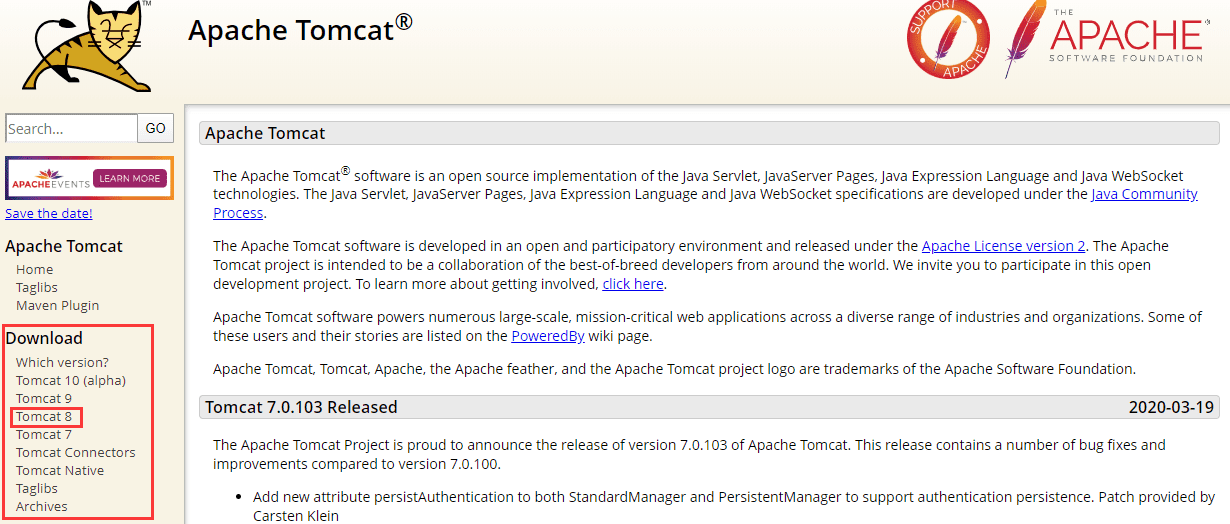Open the Tomcat Connectors download link
The image size is (1230, 524).
[x=76, y=452]
